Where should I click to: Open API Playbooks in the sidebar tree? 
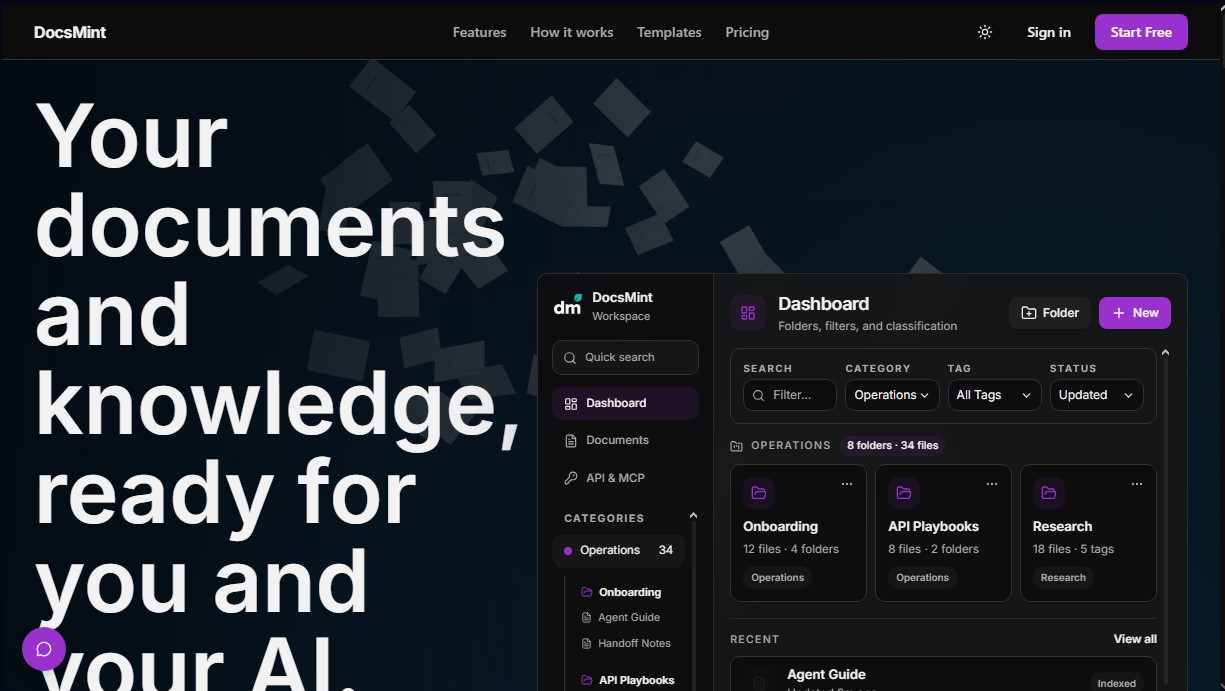[x=636, y=681]
